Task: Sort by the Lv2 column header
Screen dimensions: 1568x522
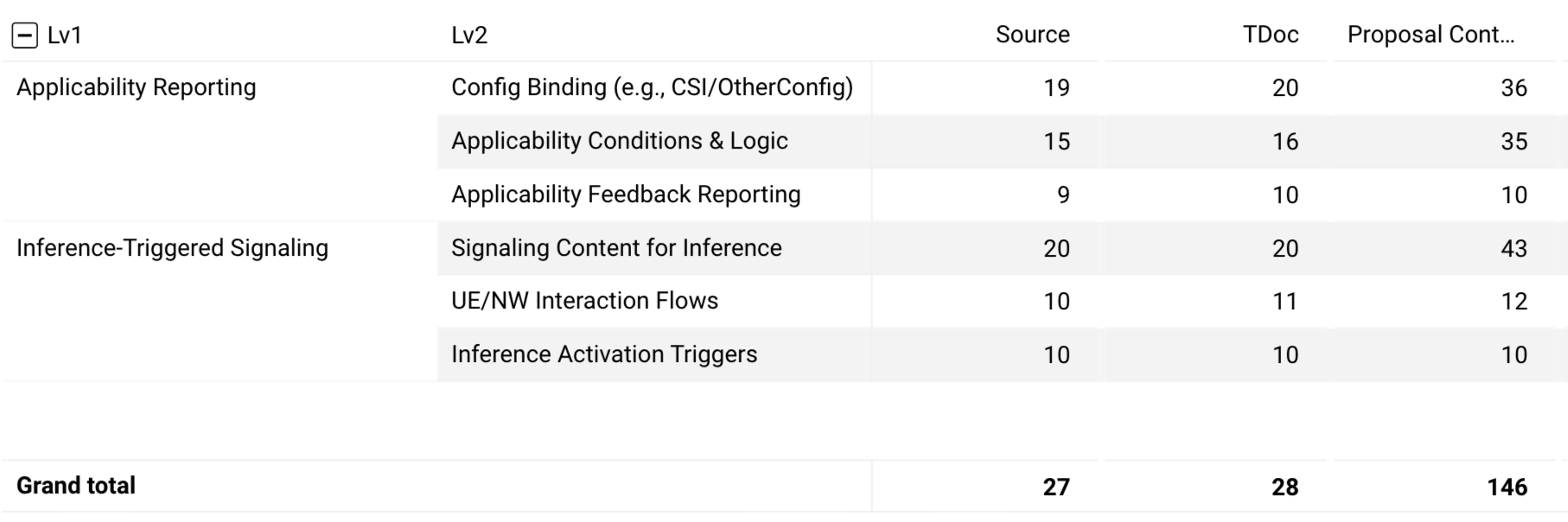Action: (469, 35)
